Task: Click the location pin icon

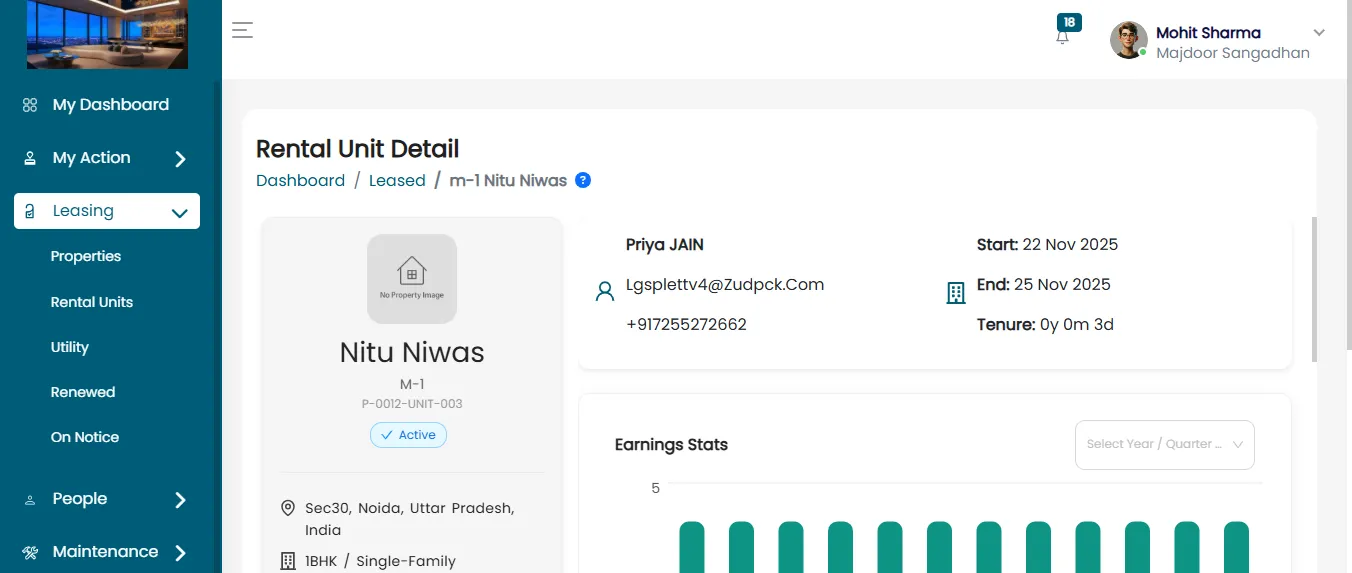Action: coord(288,508)
